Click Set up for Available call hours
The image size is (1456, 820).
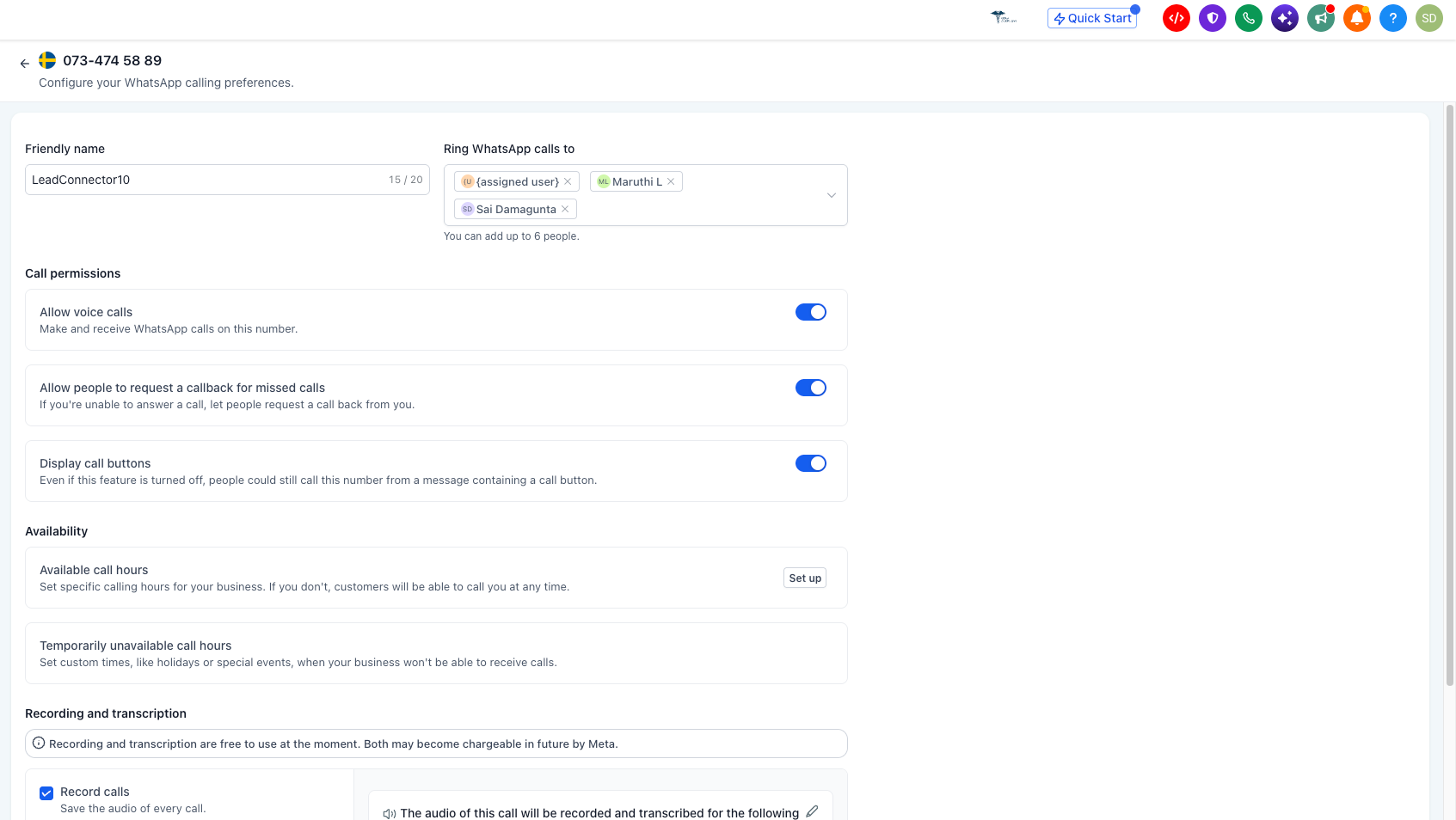coord(805,578)
